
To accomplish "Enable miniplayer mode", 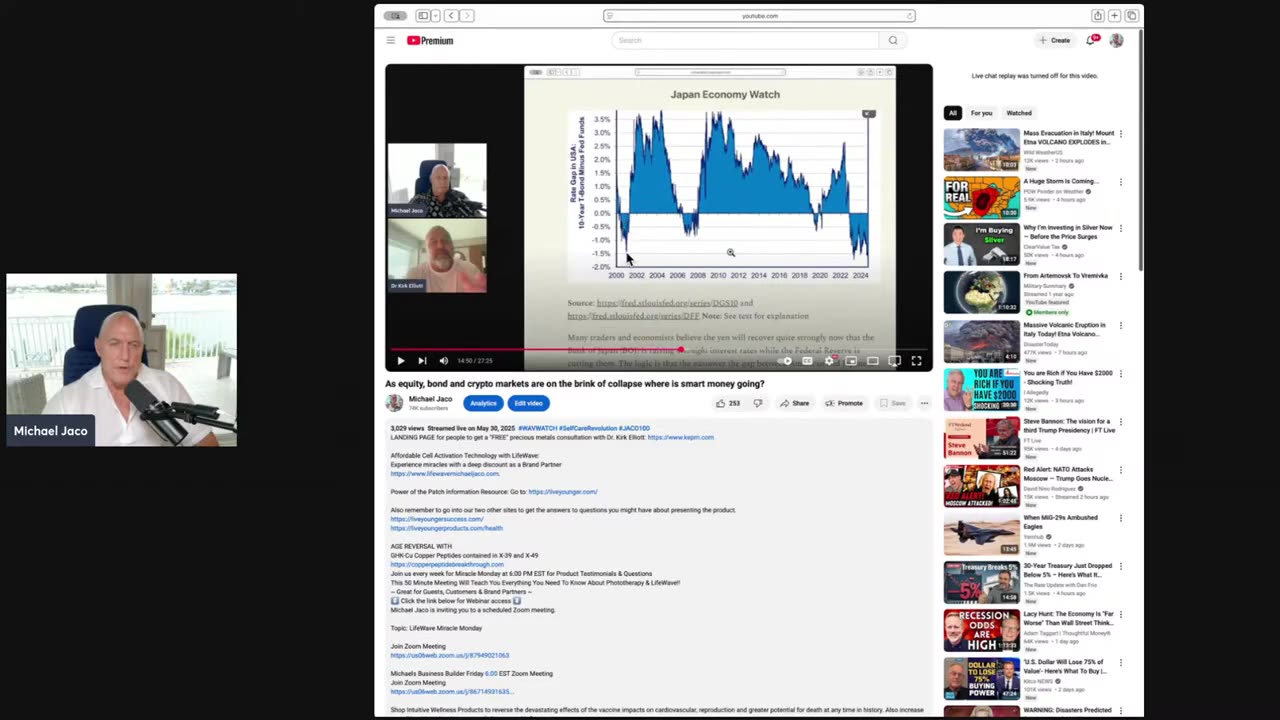I will tap(851, 361).
